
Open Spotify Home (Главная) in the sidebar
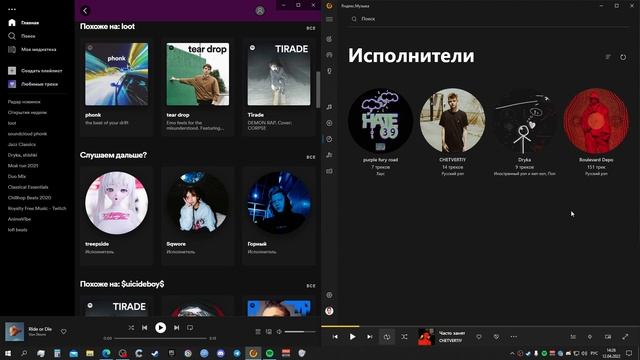[24, 23]
